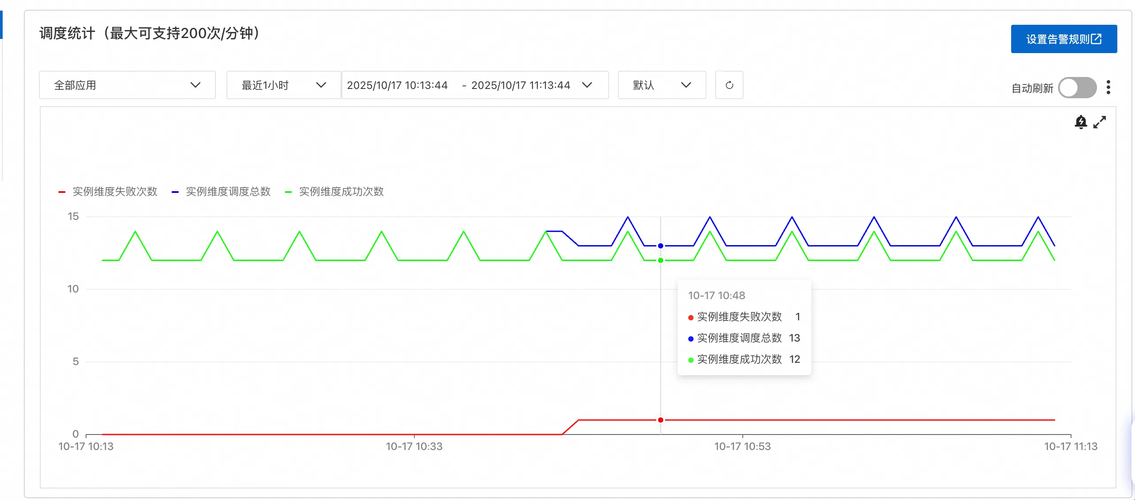
Task: Click the refresh icon button
Action: point(729,85)
